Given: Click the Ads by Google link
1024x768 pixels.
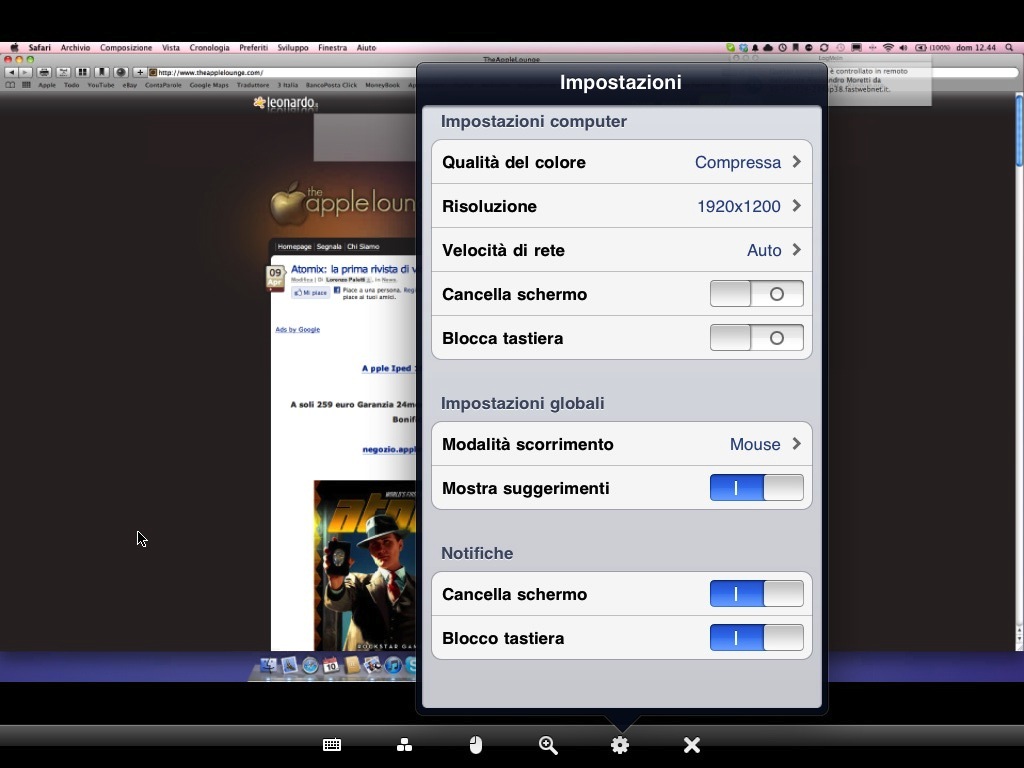Looking at the screenshot, I should [x=298, y=330].
